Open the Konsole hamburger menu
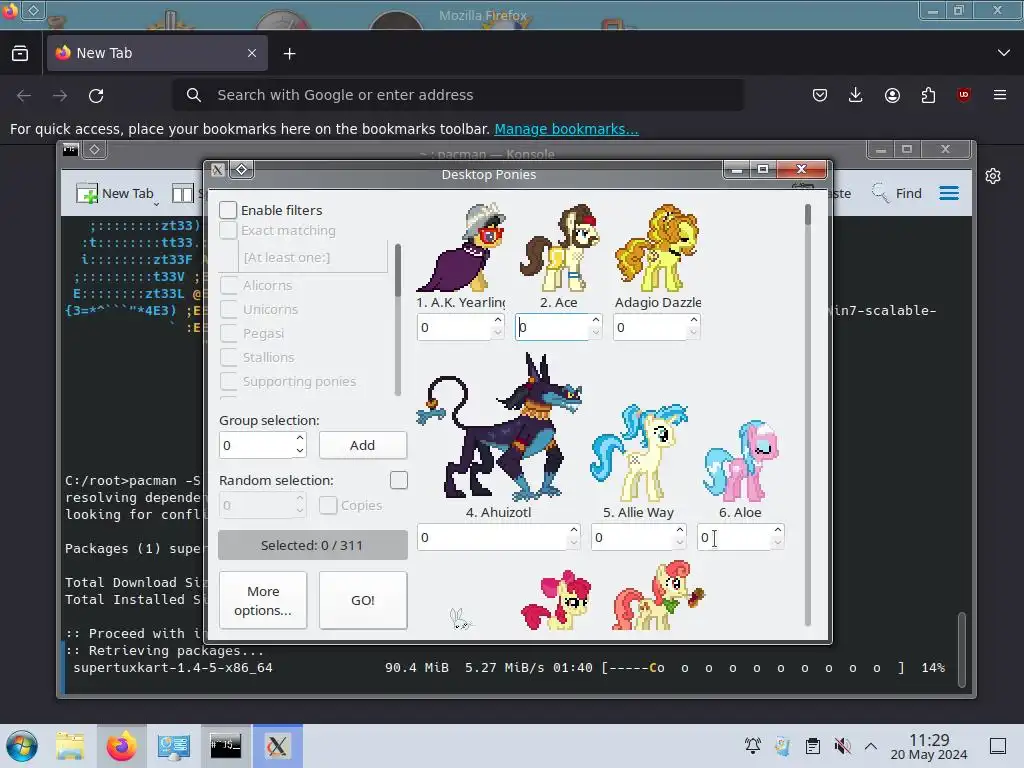Viewport: 1024px width, 768px height. tap(949, 193)
